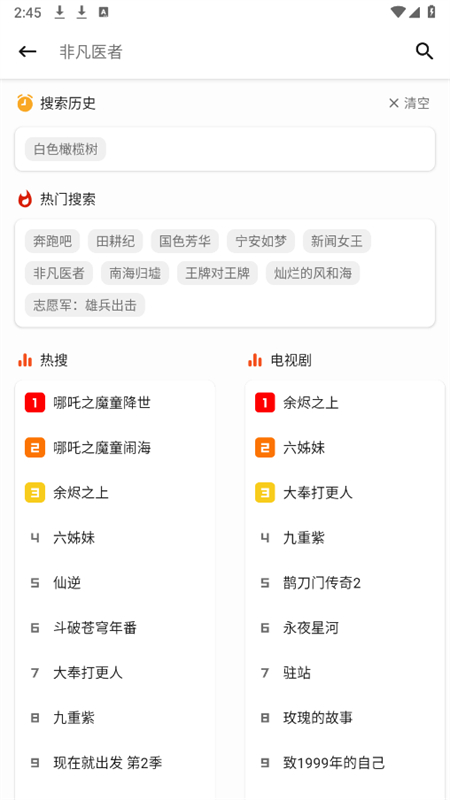Tap the magnifier search icon
This screenshot has width=450, height=800.
click(x=424, y=51)
